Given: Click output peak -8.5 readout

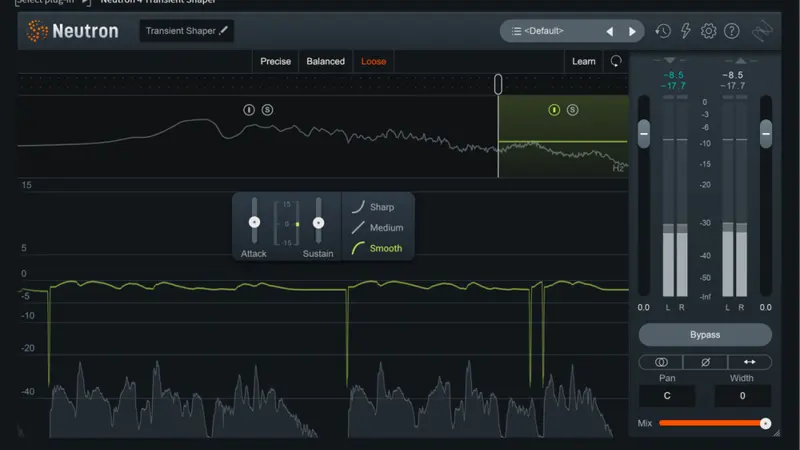Looking at the screenshot, I should tap(733, 75).
